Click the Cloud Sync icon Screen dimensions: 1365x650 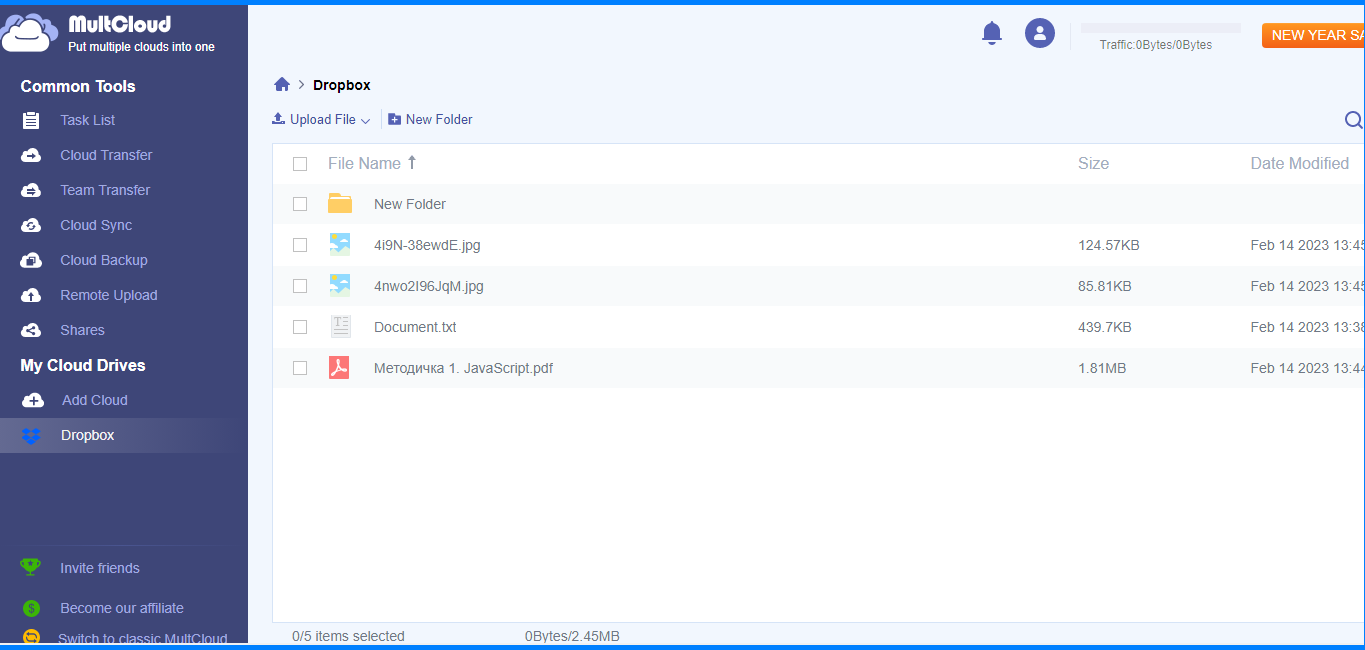pos(31,225)
